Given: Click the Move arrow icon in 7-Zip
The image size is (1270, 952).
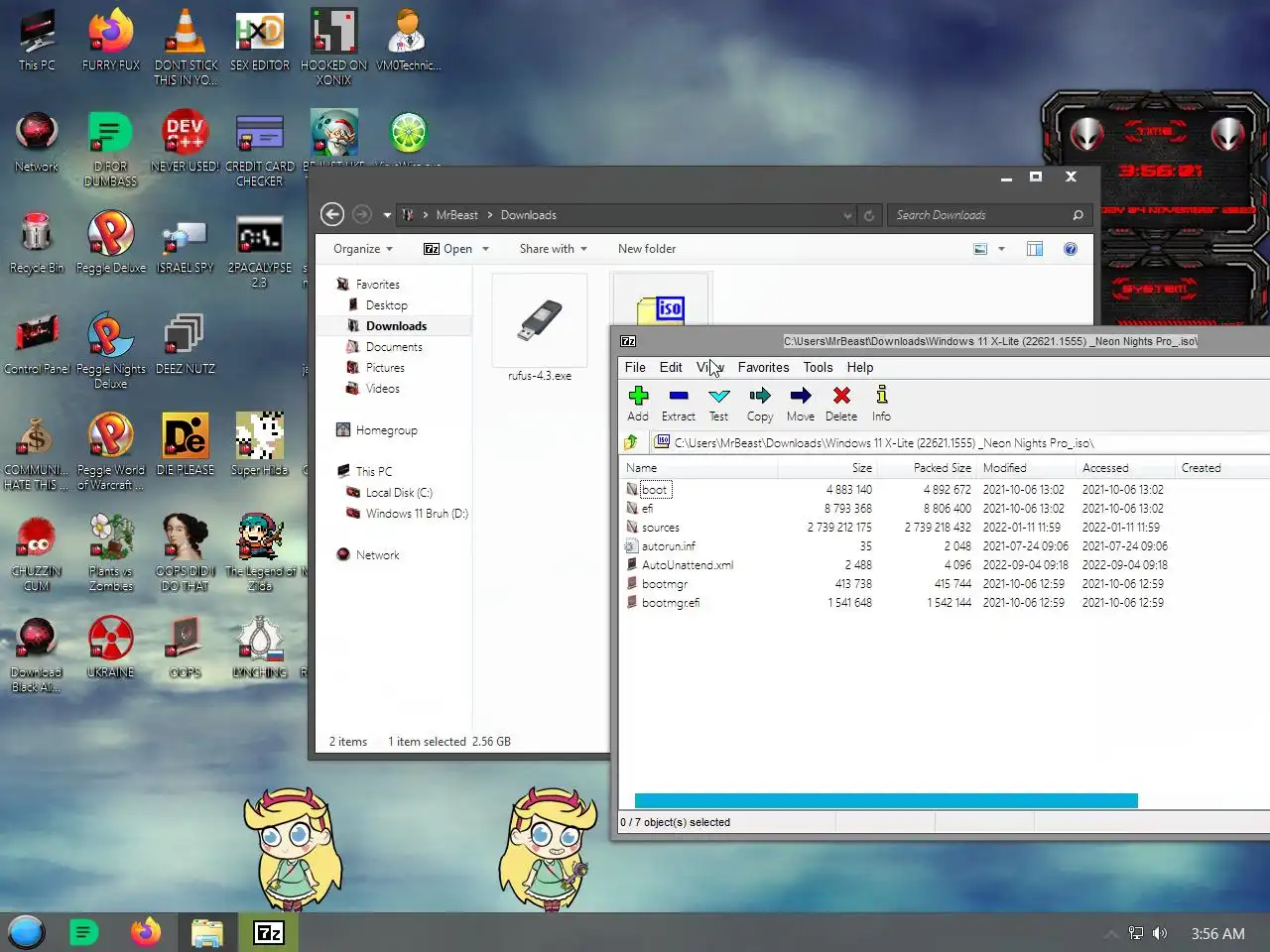Looking at the screenshot, I should [801, 404].
